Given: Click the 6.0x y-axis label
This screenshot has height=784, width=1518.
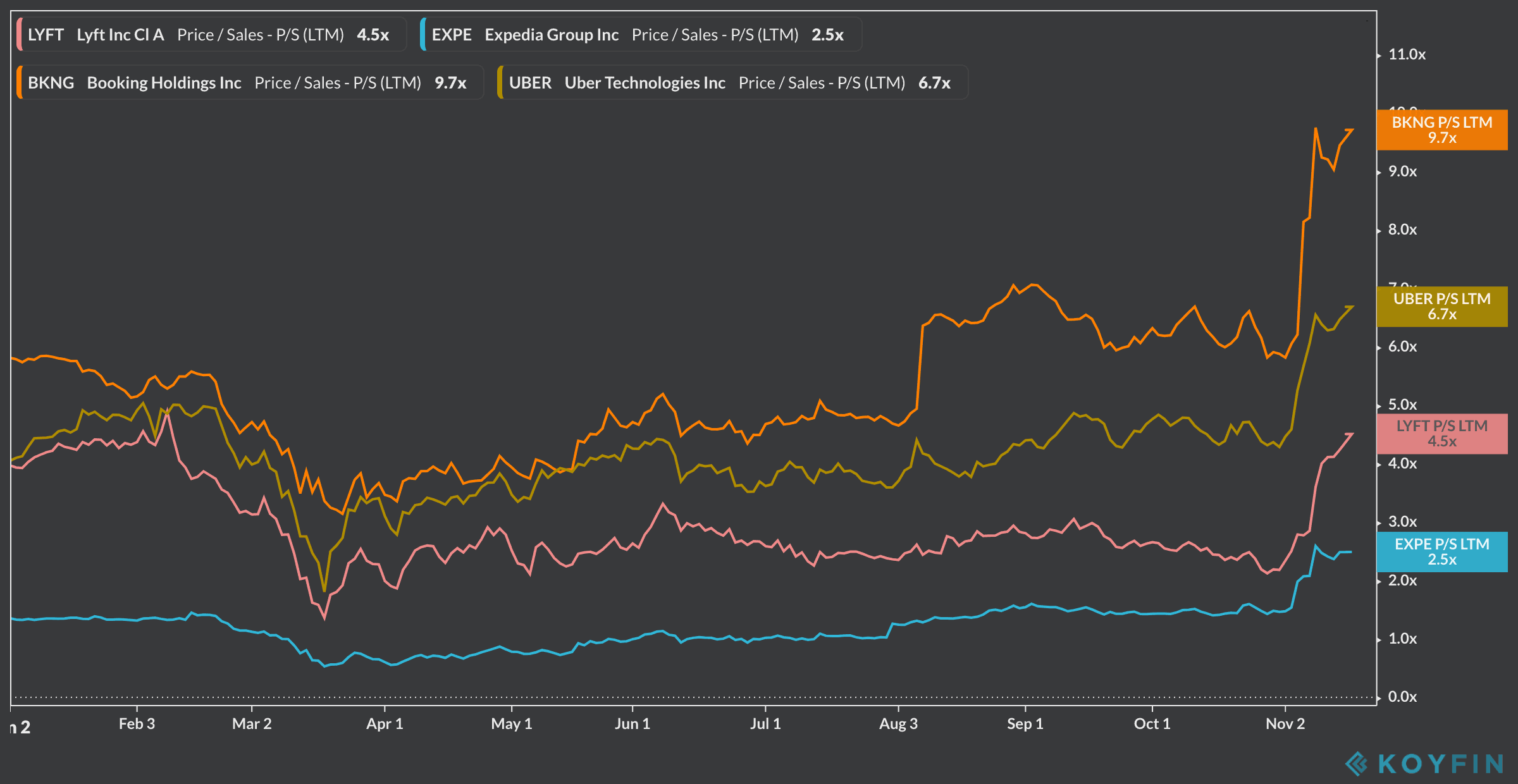Looking at the screenshot, I should point(1403,346).
